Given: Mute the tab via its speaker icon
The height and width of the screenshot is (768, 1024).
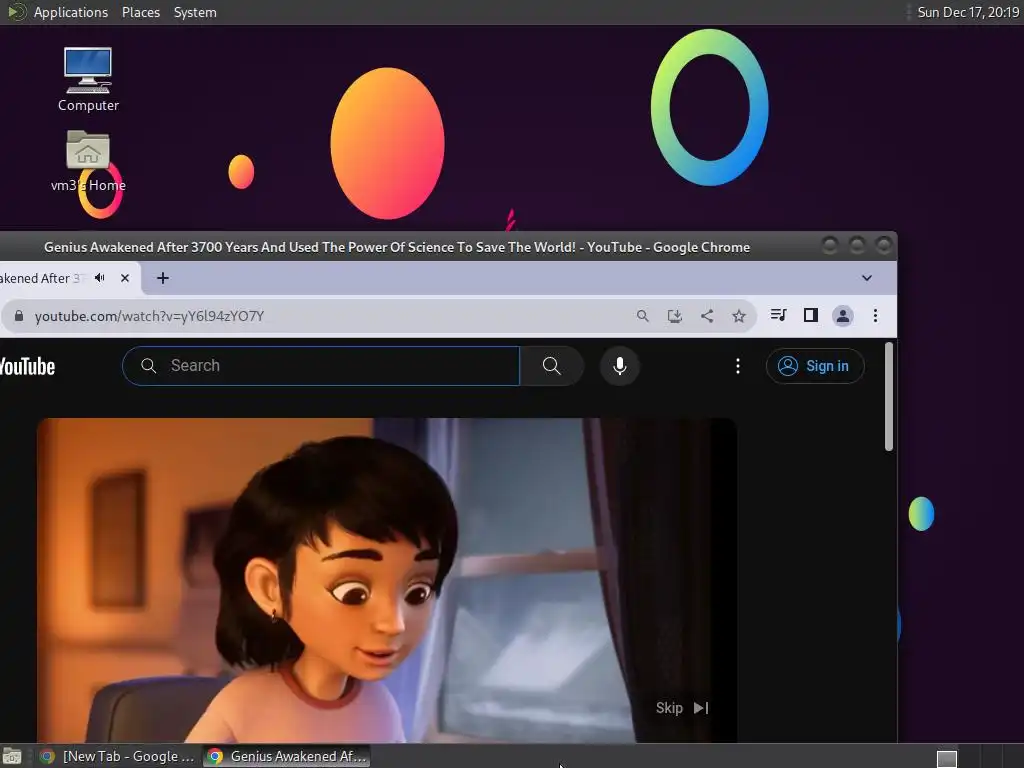Looking at the screenshot, I should (99, 278).
